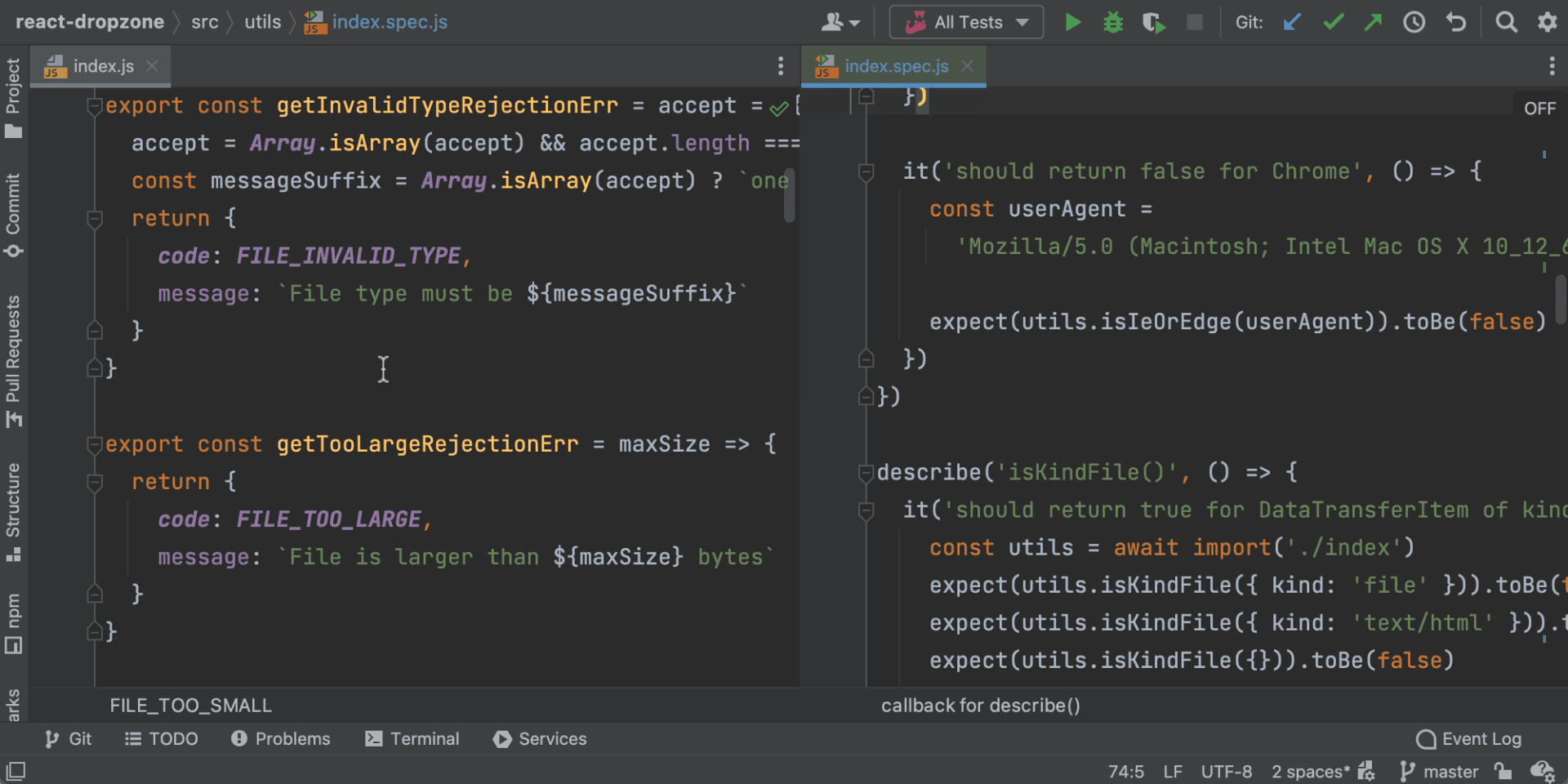Open the Services tool window
The height and width of the screenshot is (784, 1568).
click(x=540, y=739)
